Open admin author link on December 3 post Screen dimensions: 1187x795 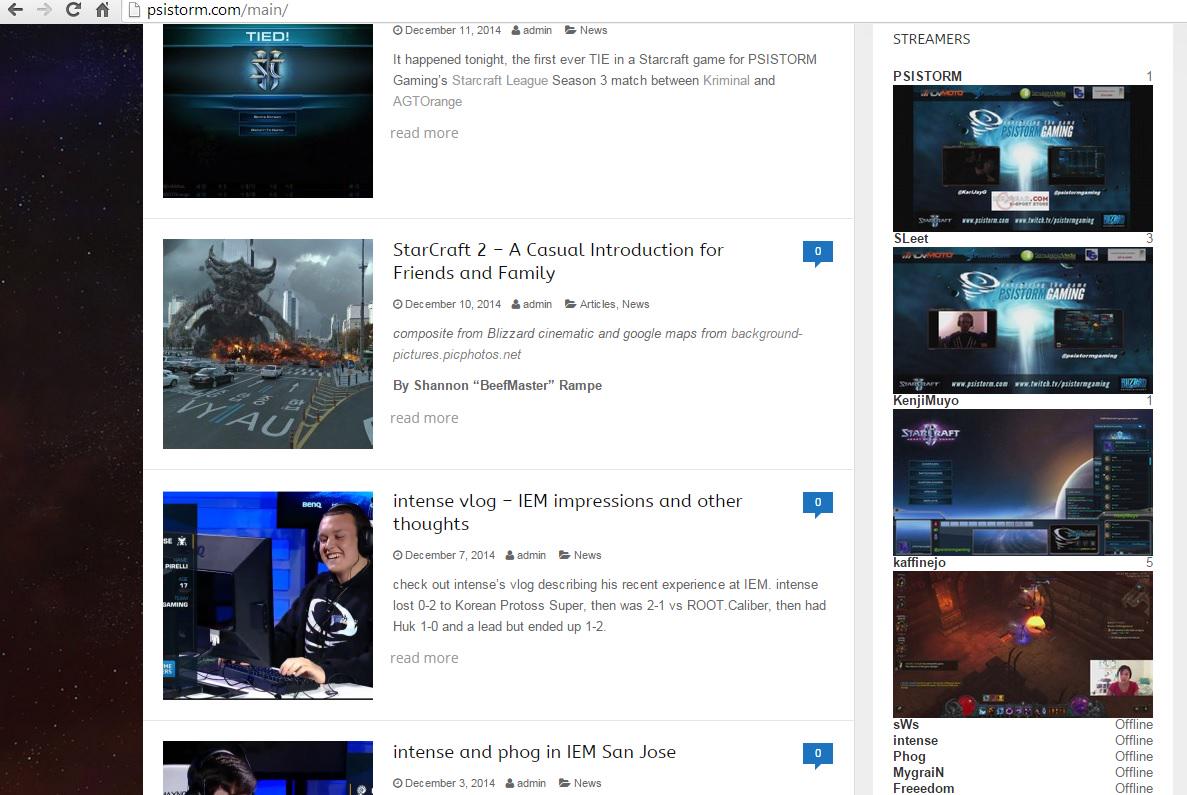tap(531, 783)
